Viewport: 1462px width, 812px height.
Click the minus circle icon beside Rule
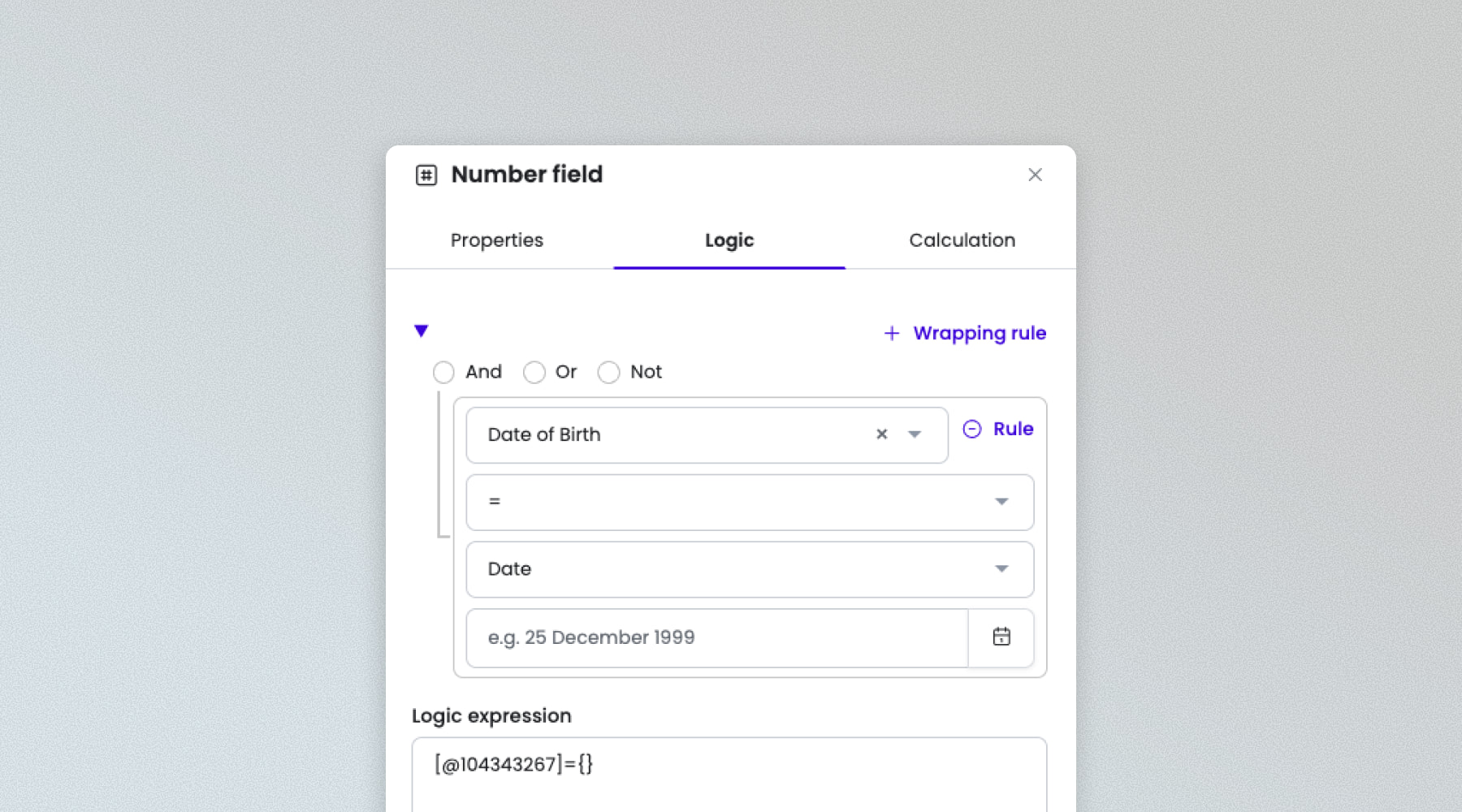pyautogui.click(x=972, y=429)
